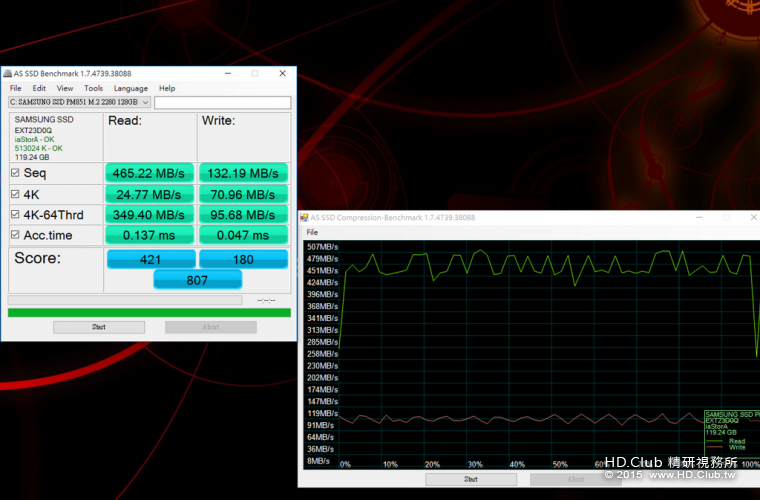Screen dimensions: 760x500
Task: Maximize the AS SSD Benchmark window
Action: click(254, 73)
